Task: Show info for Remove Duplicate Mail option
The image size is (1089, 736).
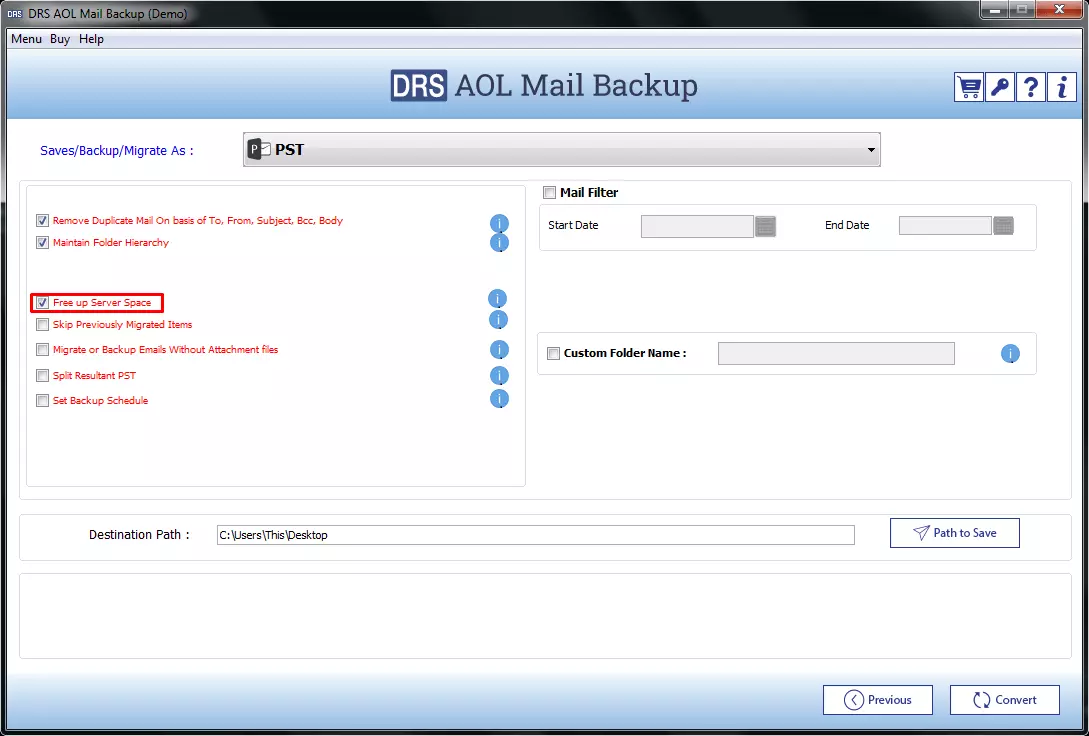Action: (x=499, y=224)
